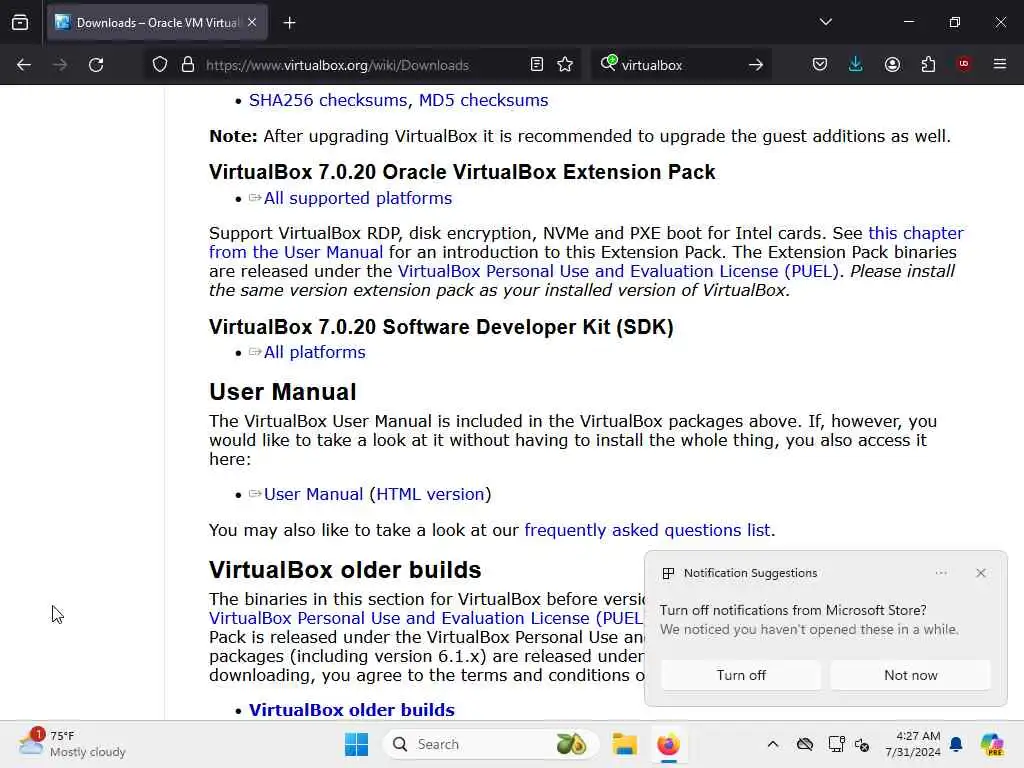This screenshot has width=1024, height=768.
Task: Choose Not now in notification
Action: tap(910, 675)
